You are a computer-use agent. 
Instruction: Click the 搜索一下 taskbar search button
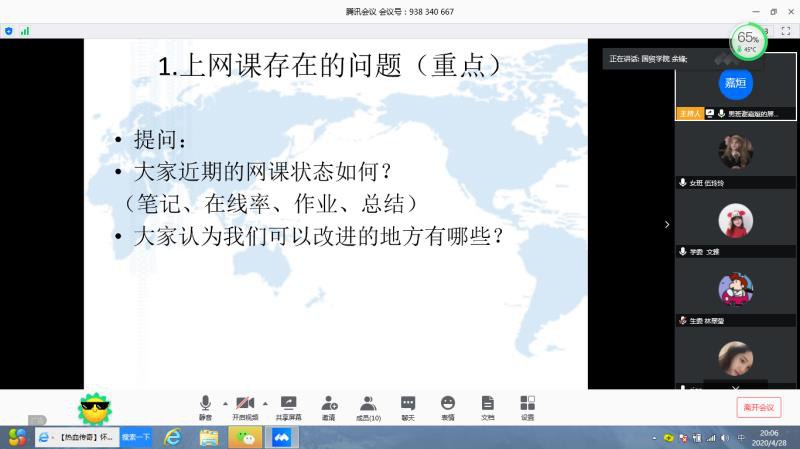136,437
